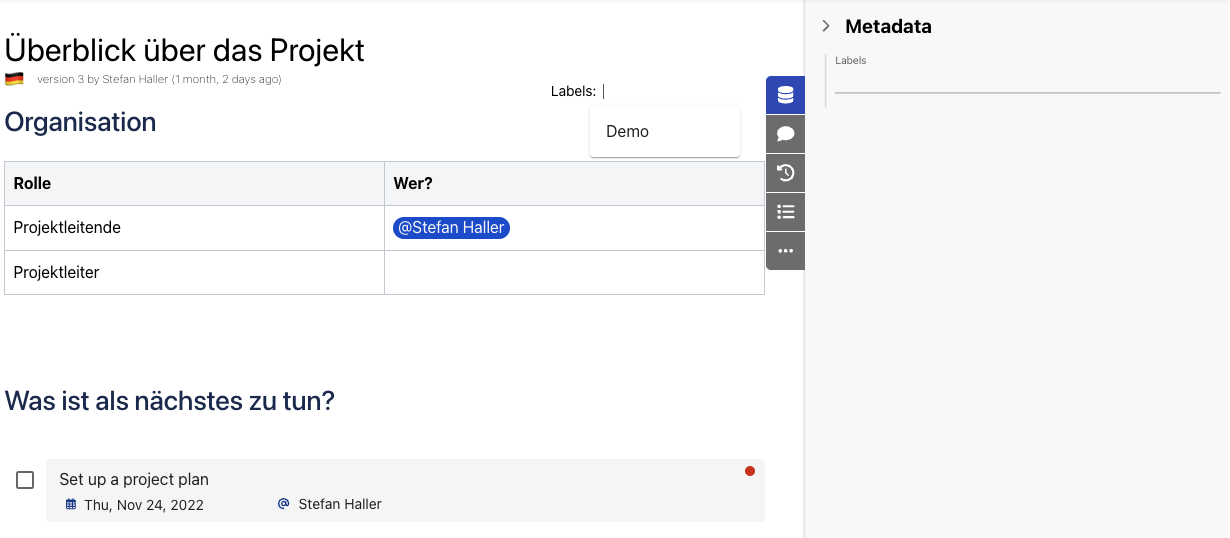Open the comments speech bubble icon
This screenshot has width=1230, height=538.
click(785, 134)
